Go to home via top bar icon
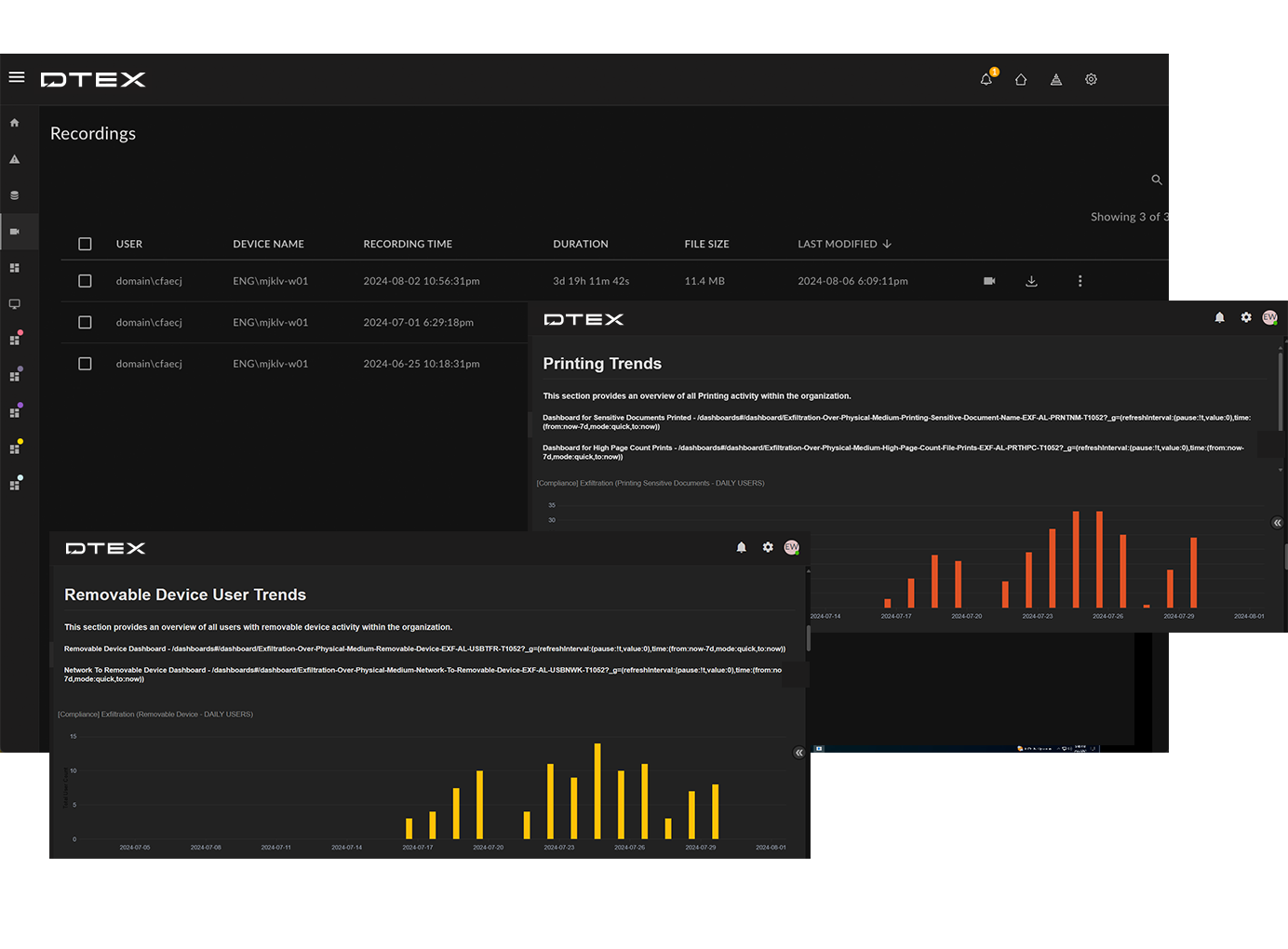 [x=1021, y=79]
